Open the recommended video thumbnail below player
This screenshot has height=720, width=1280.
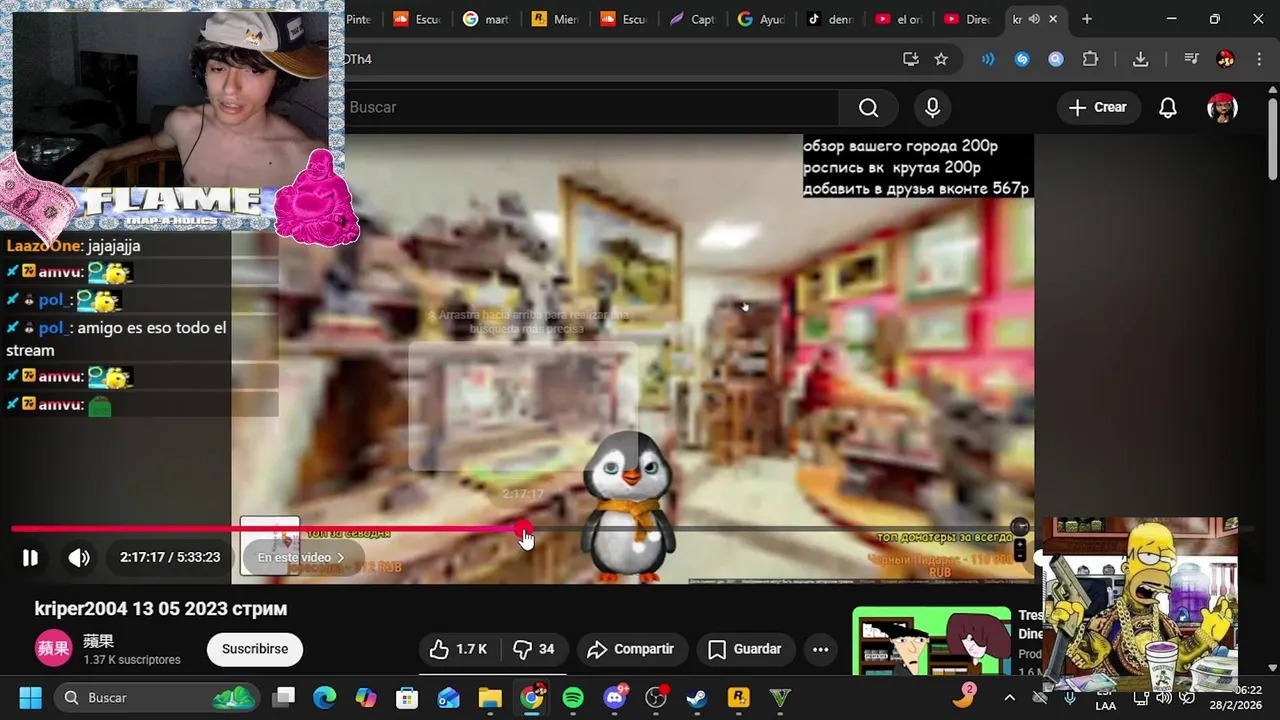click(931, 641)
